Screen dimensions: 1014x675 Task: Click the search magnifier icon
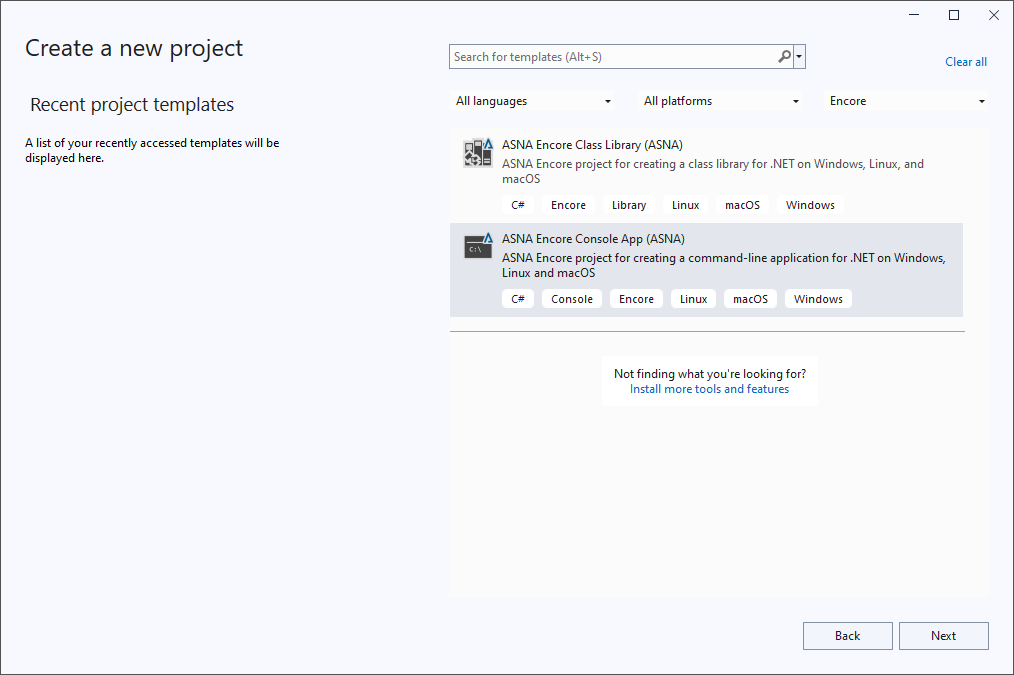pos(784,57)
